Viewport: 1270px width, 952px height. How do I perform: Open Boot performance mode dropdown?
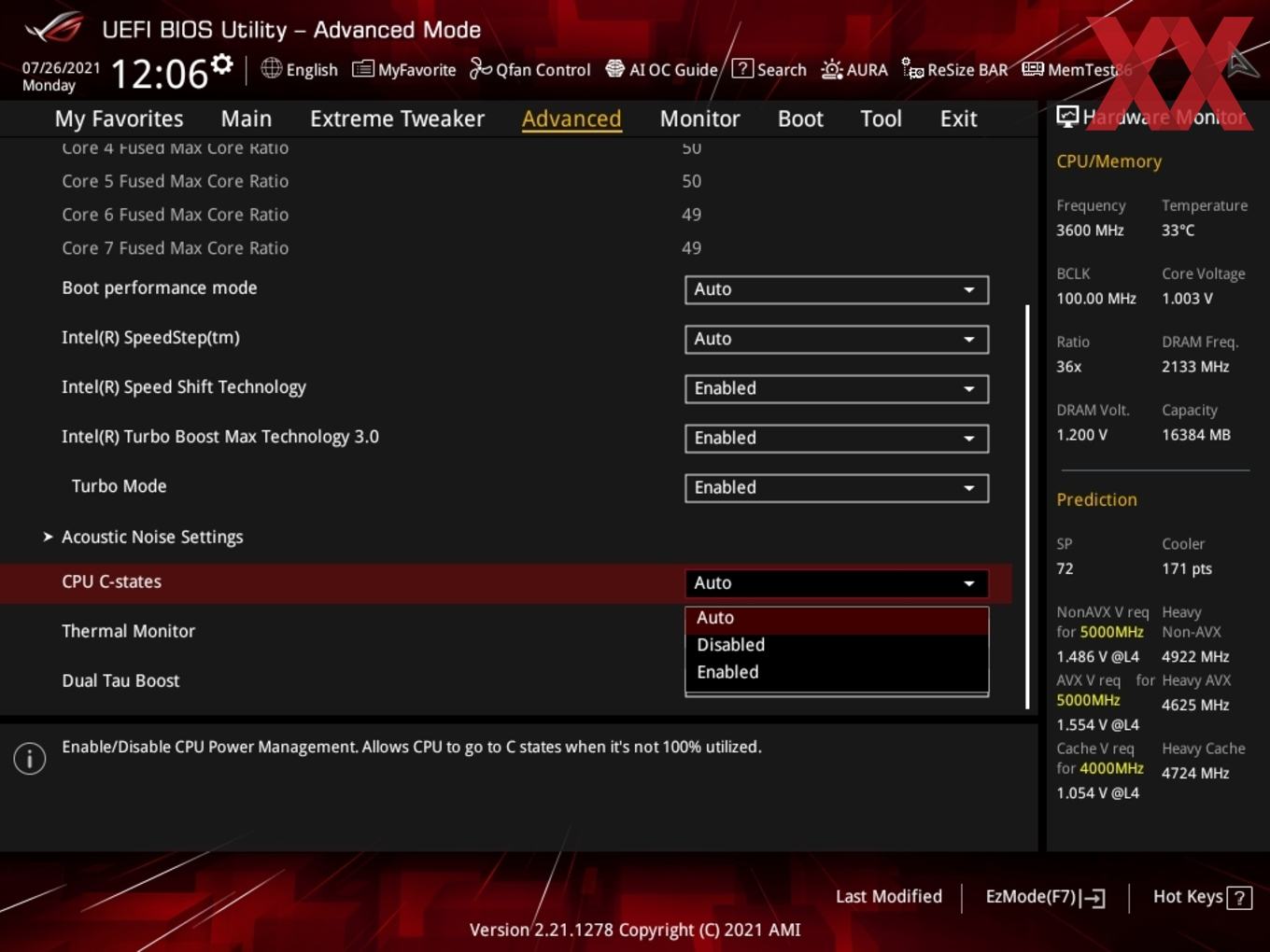click(837, 289)
